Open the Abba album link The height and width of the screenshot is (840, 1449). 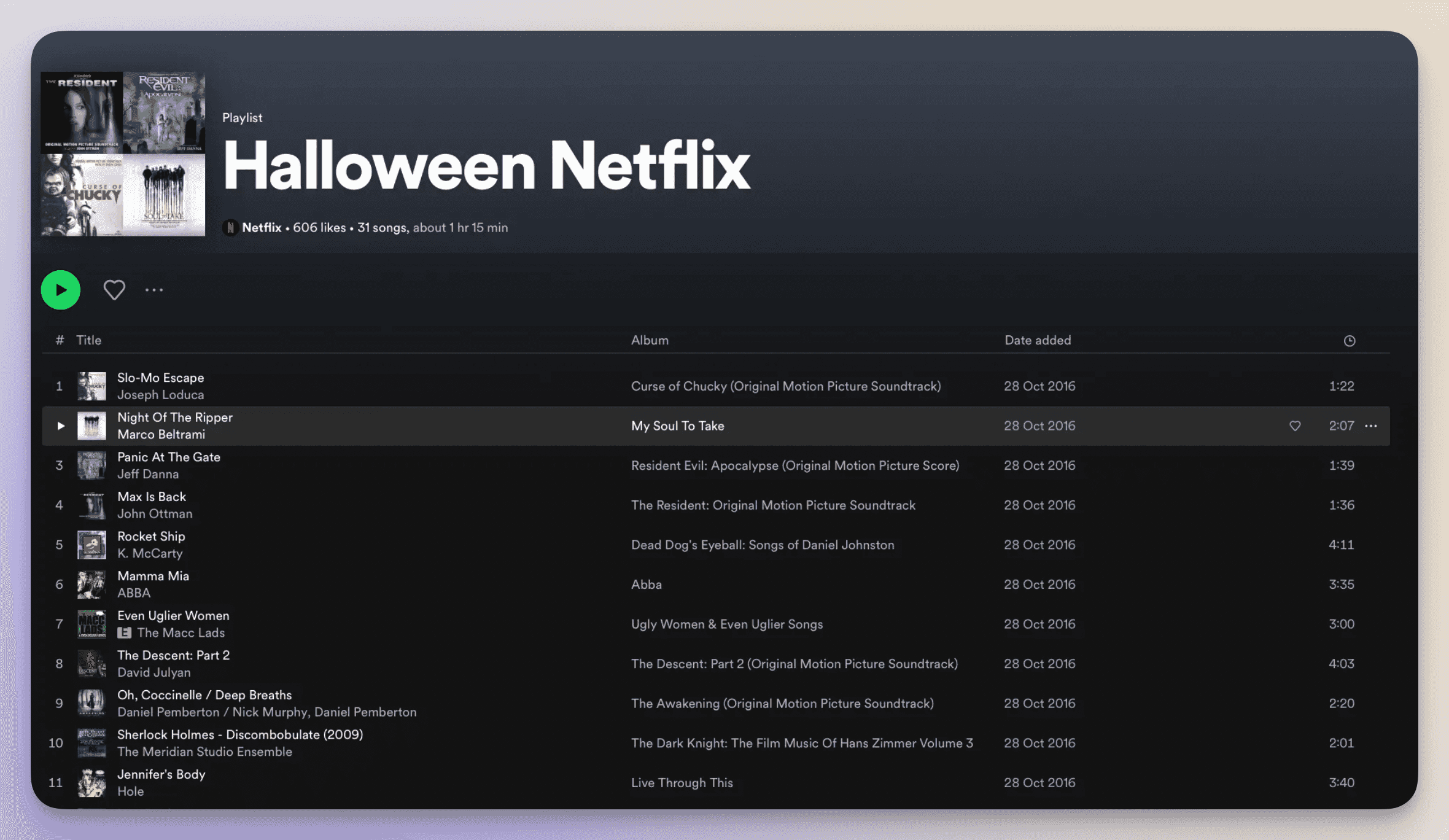647,585
